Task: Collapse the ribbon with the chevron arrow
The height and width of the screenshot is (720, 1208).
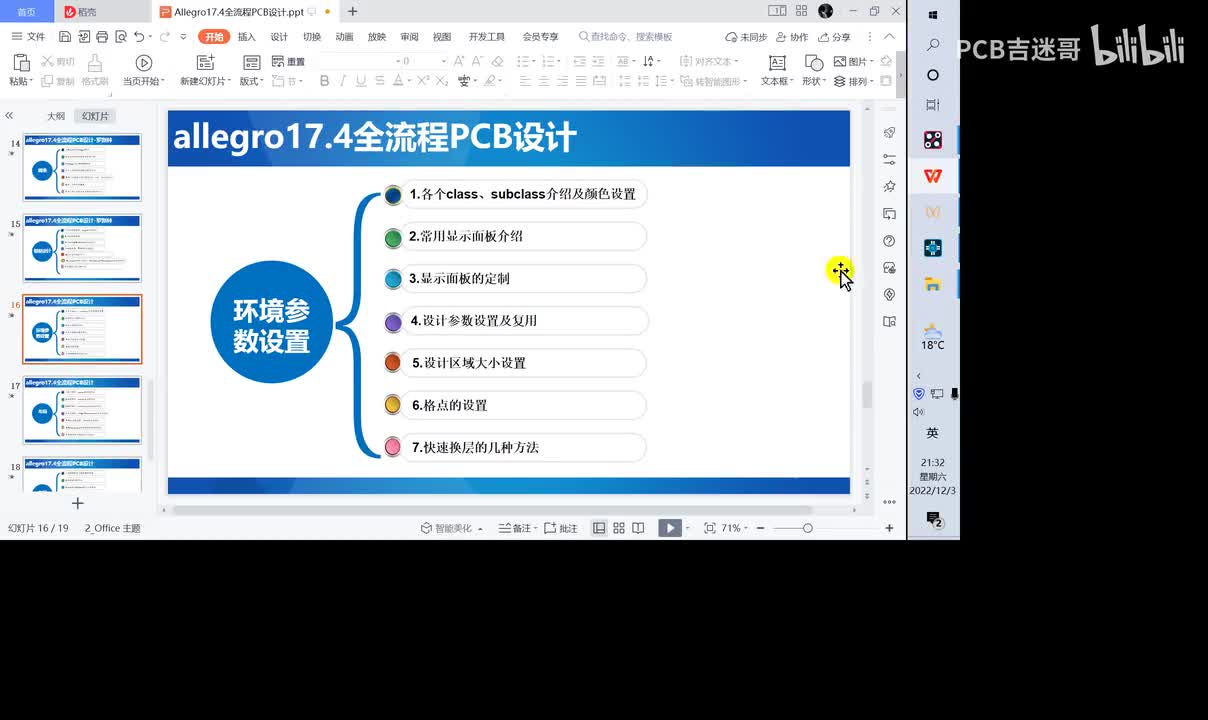Action: (x=889, y=37)
